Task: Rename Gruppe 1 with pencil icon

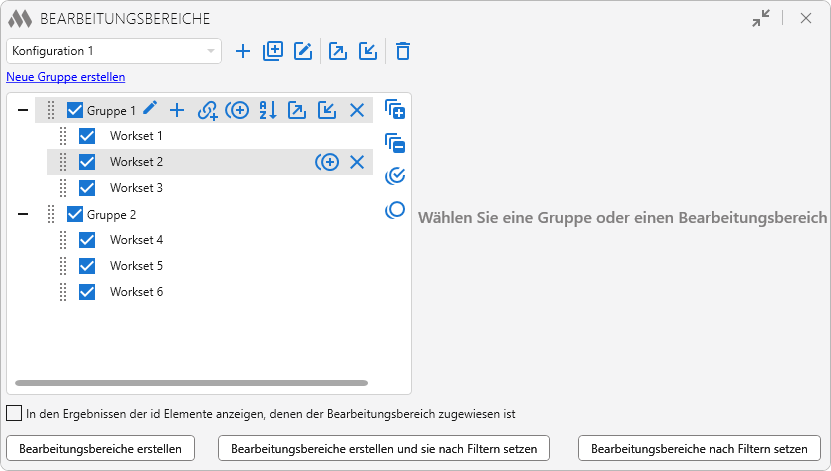Action: (x=150, y=110)
